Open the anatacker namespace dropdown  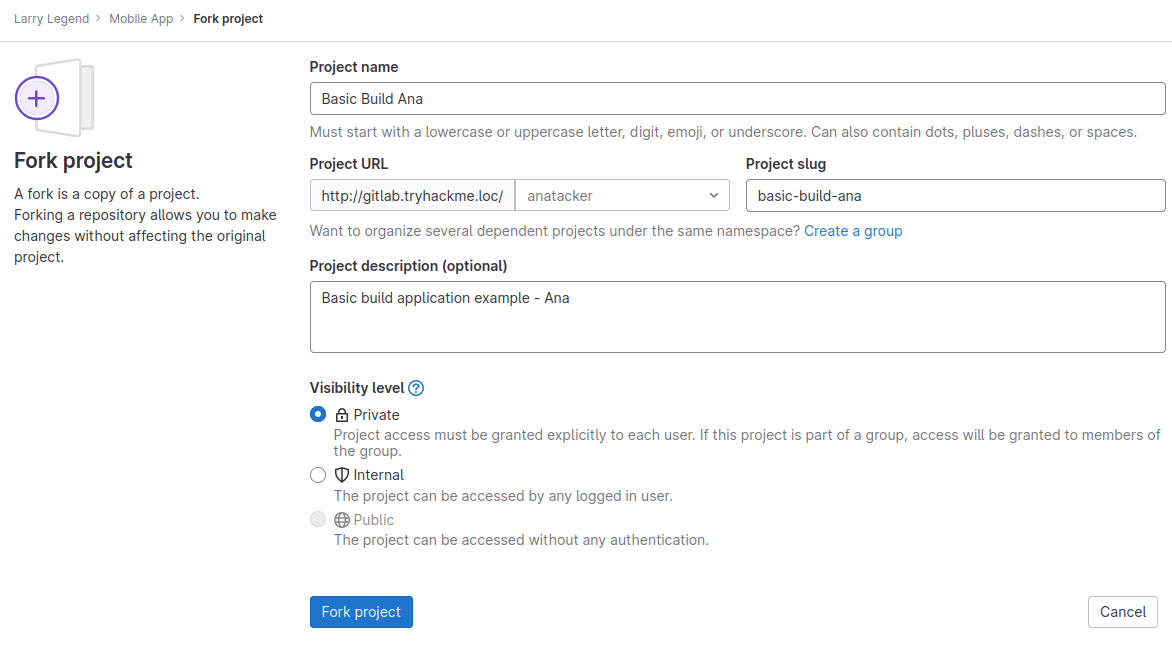click(622, 195)
